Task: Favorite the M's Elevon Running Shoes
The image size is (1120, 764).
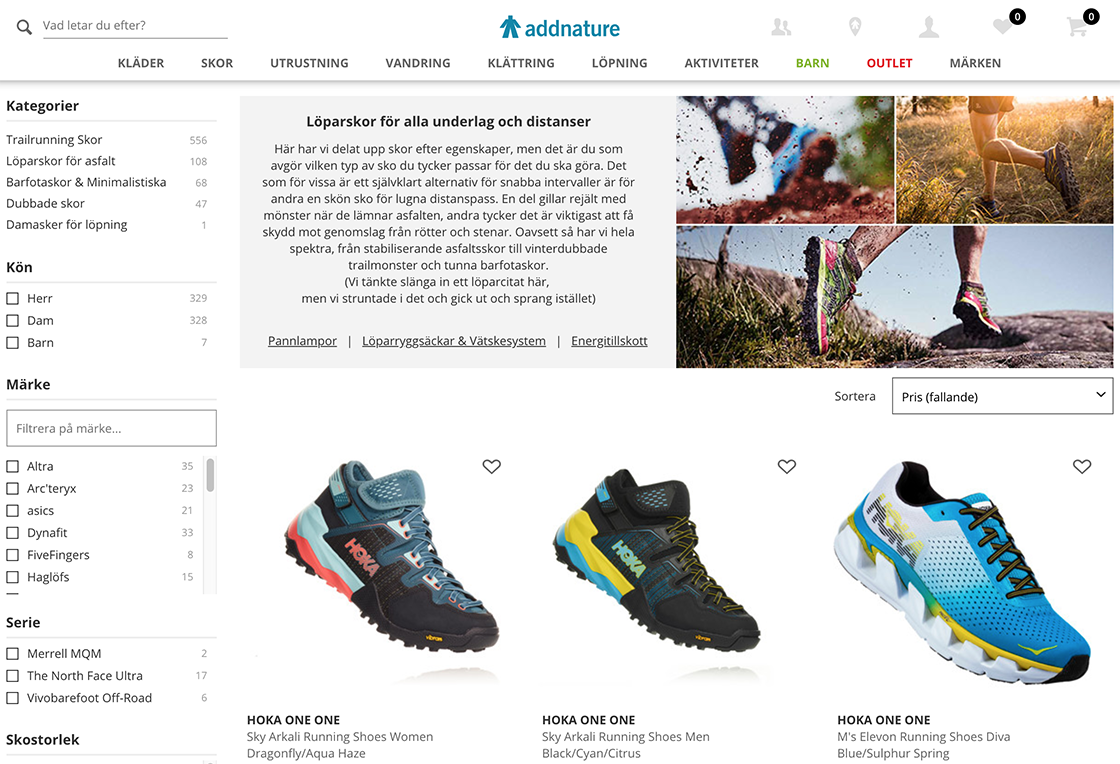Action: (x=1082, y=466)
